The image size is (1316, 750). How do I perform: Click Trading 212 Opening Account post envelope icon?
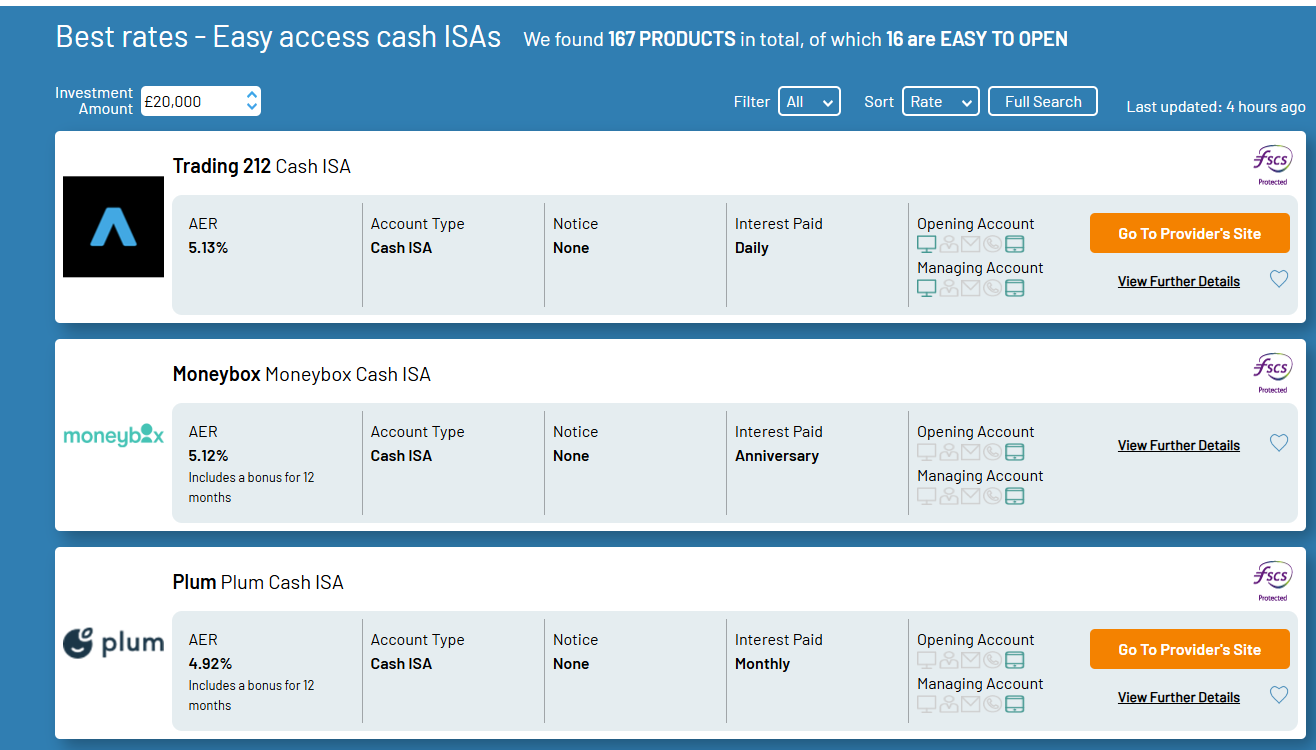click(971, 244)
